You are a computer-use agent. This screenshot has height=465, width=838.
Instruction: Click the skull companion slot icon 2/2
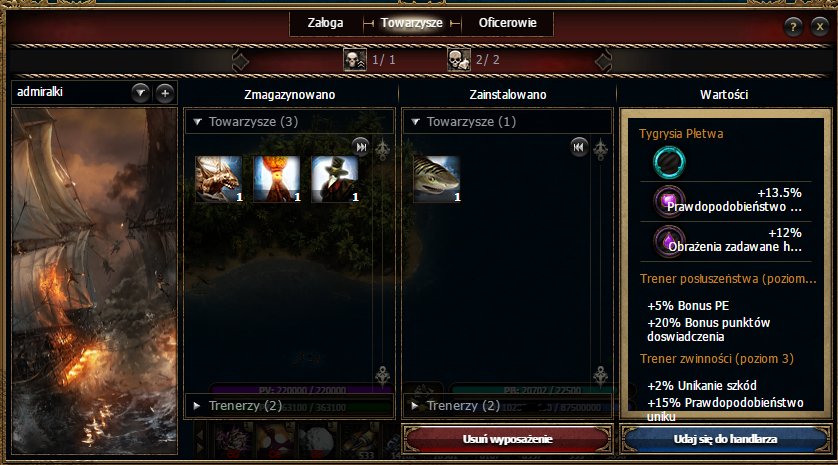coord(459,60)
